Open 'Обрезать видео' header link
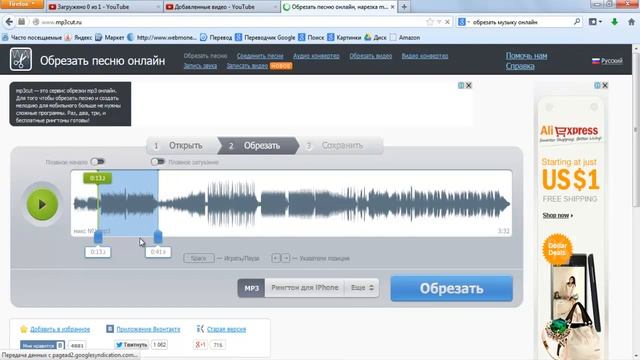The image size is (640, 360). 371,56
